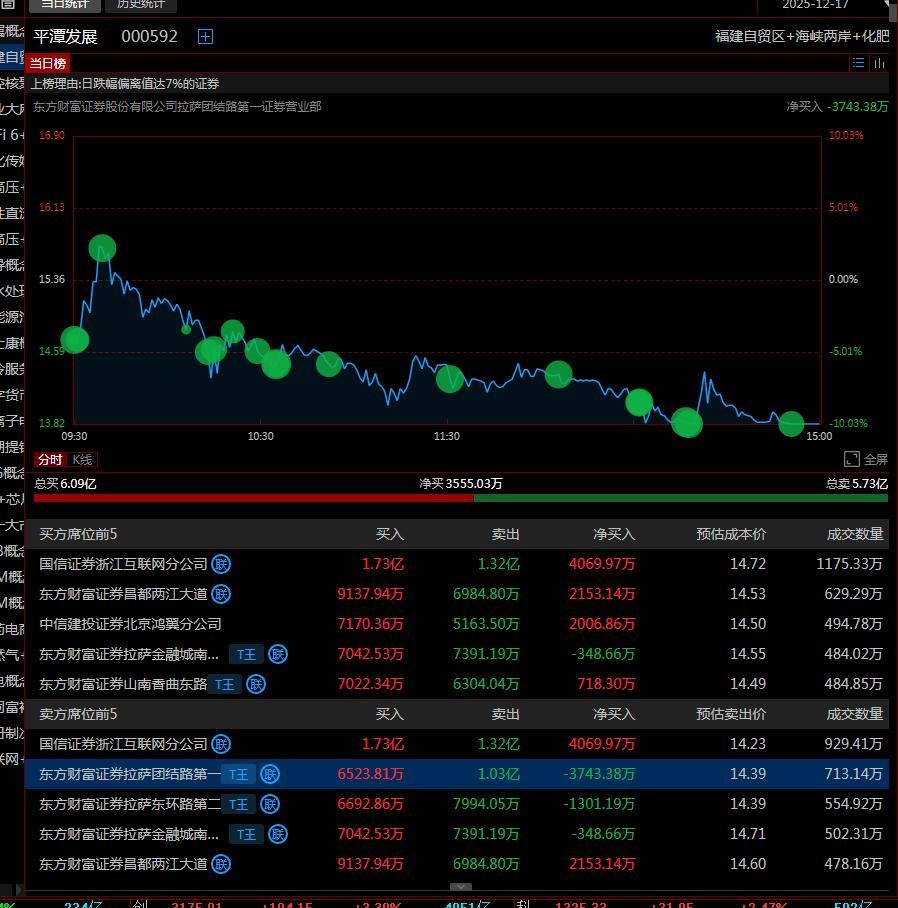Click 联 icon for 昌都两江大道 in 卖方席位前5

[x=221, y=865]
